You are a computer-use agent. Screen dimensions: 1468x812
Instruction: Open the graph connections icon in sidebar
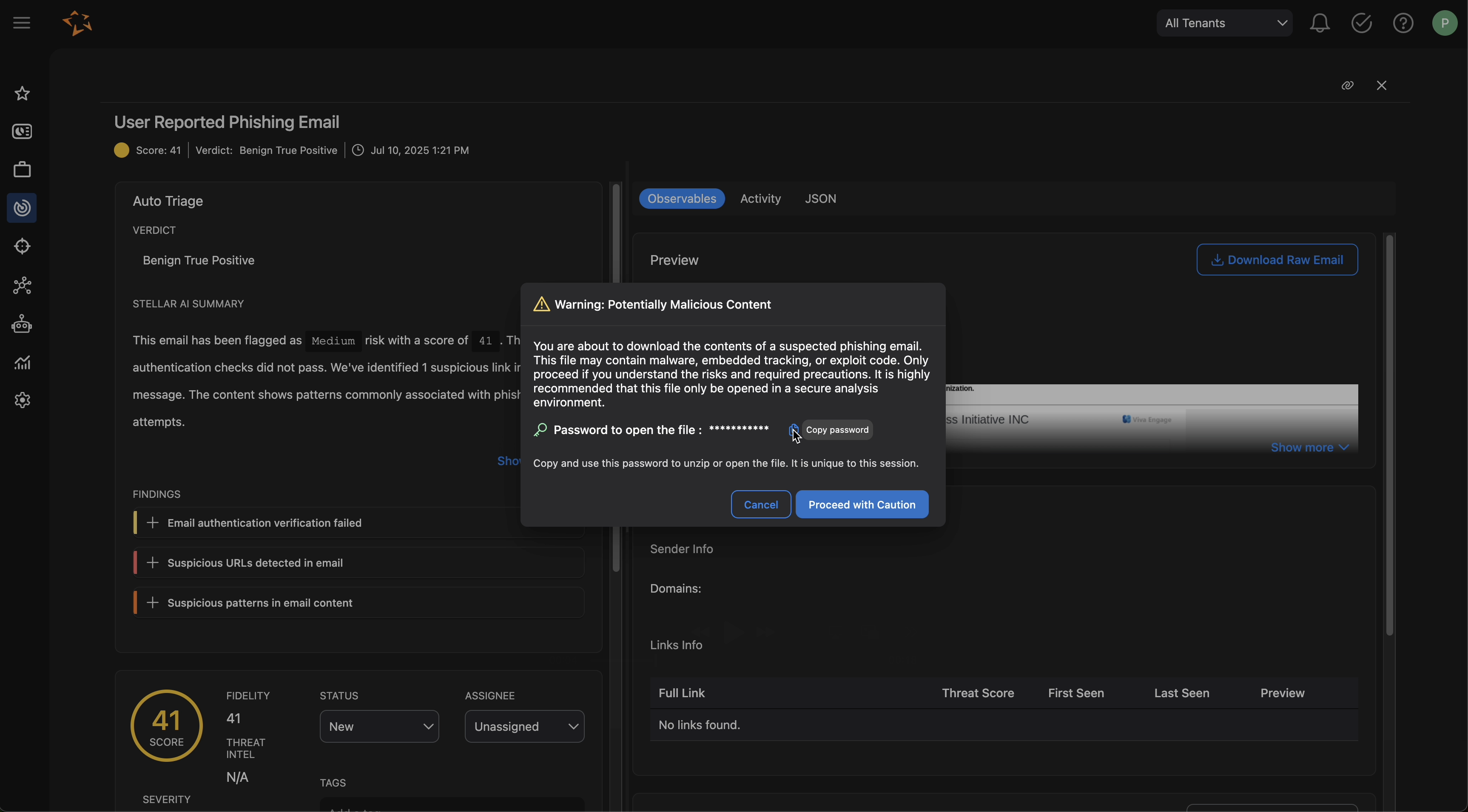coord(22,286)
